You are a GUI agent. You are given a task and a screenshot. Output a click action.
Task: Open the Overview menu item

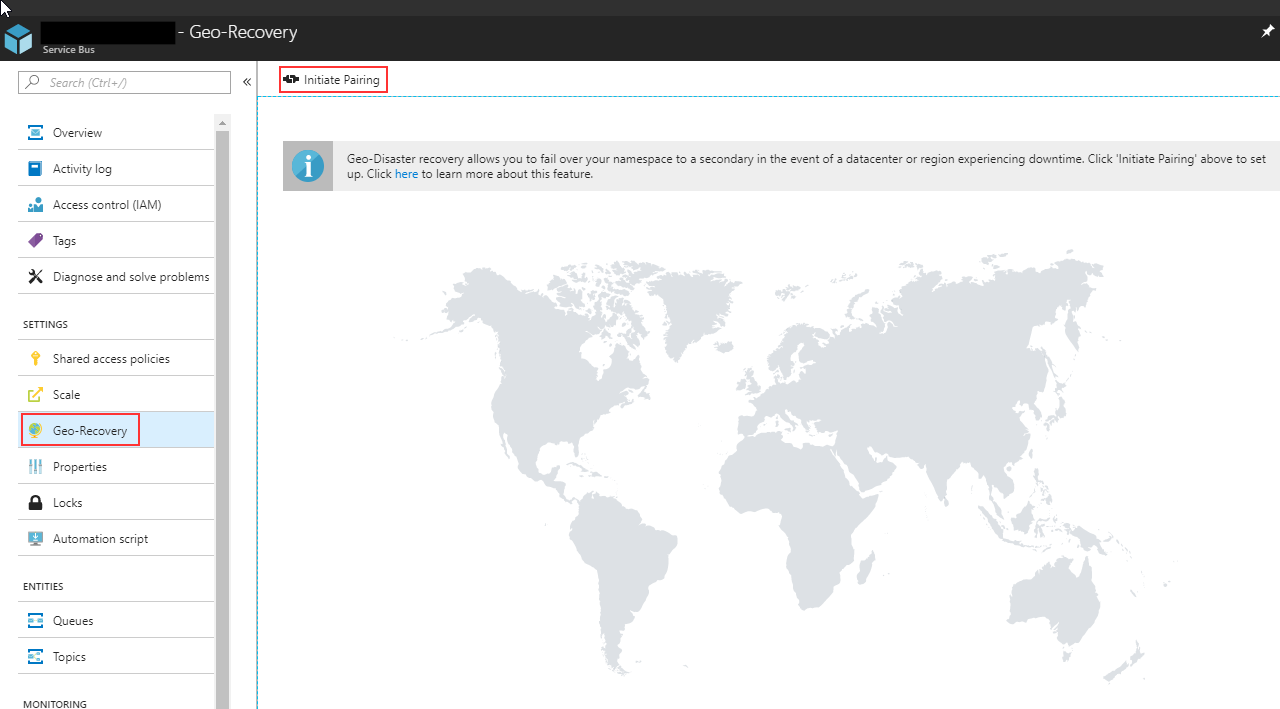click(x=116, y=132)
